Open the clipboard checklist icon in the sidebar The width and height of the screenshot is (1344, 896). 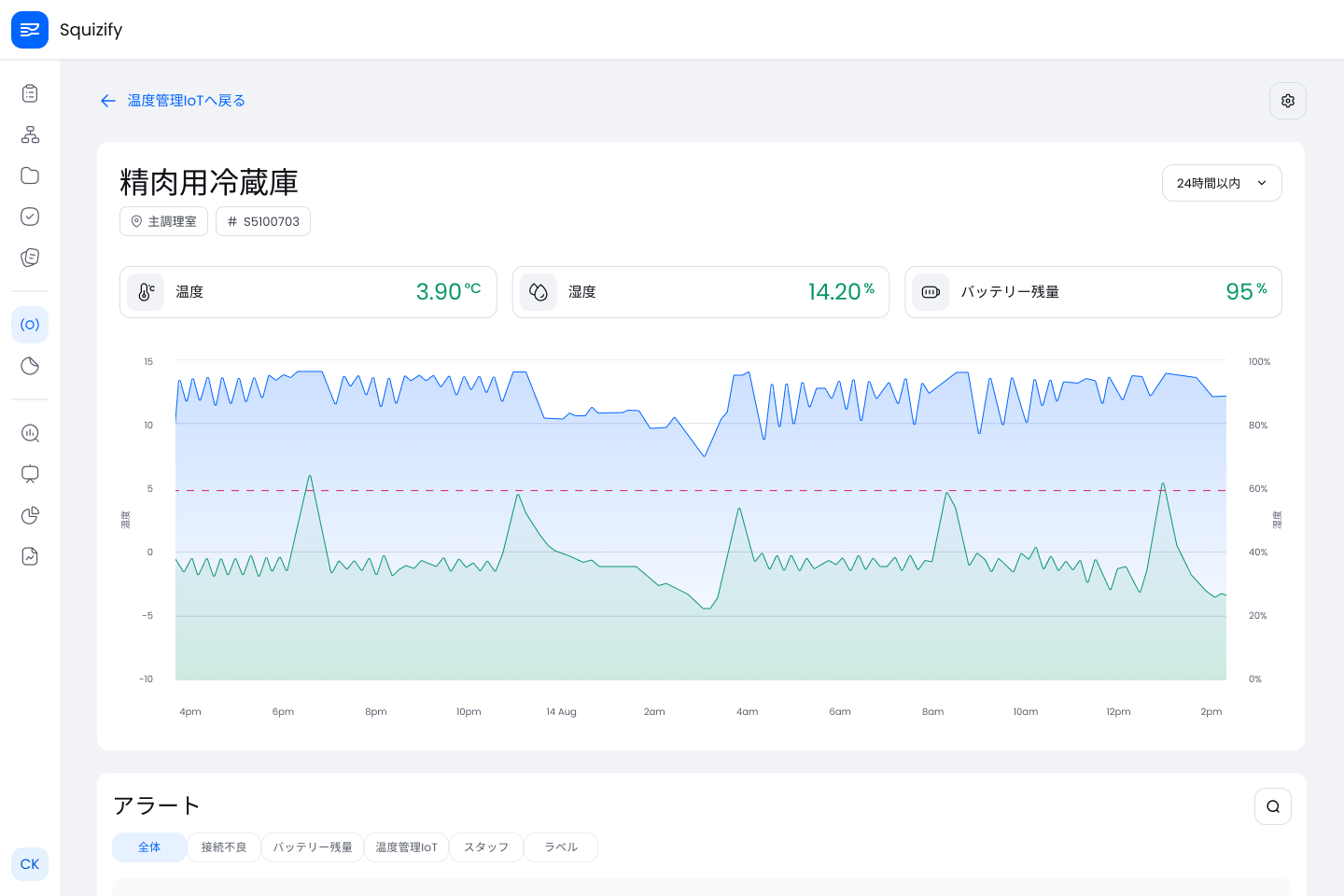click(x=30, y=93)
